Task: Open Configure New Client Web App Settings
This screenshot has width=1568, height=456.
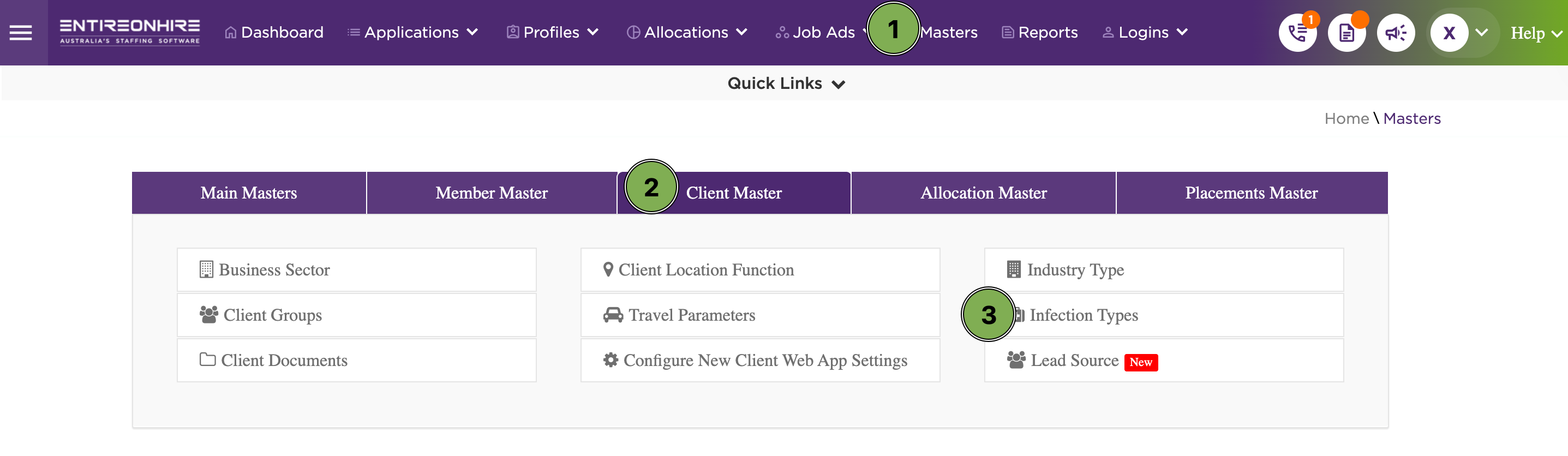Action: 760,361
